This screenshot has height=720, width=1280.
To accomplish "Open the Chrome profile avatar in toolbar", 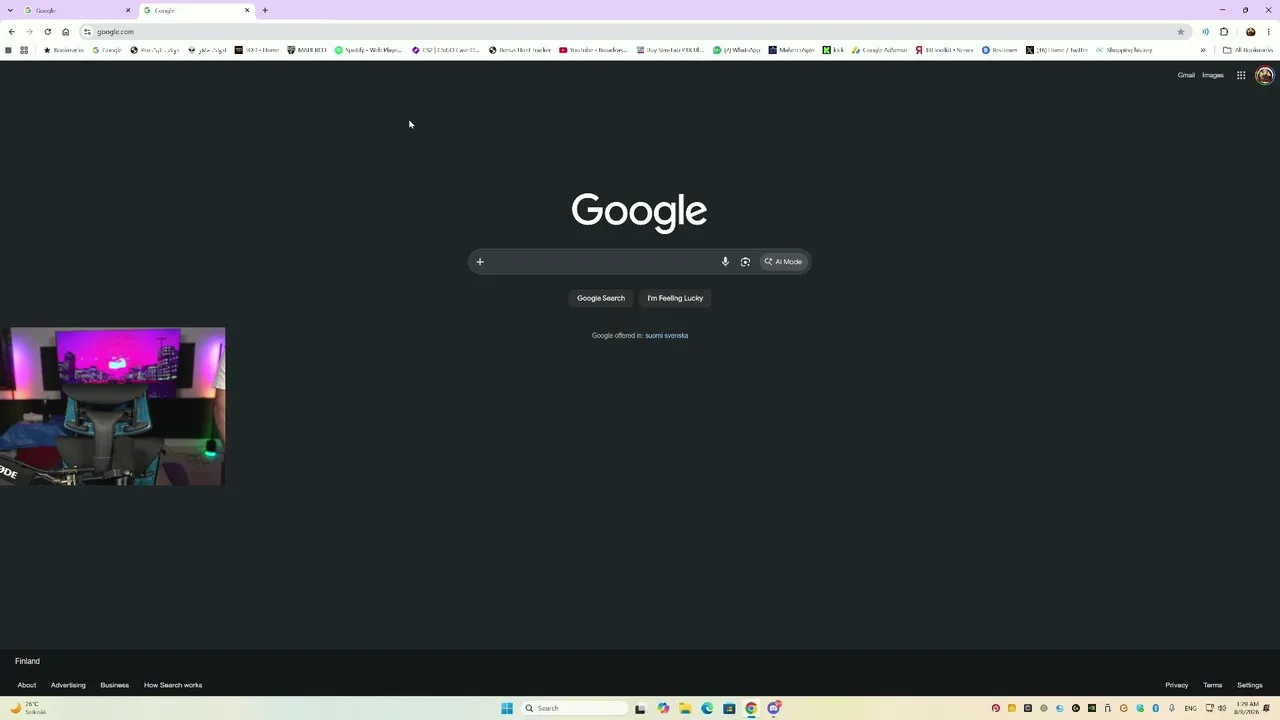I will (1250, 32).
